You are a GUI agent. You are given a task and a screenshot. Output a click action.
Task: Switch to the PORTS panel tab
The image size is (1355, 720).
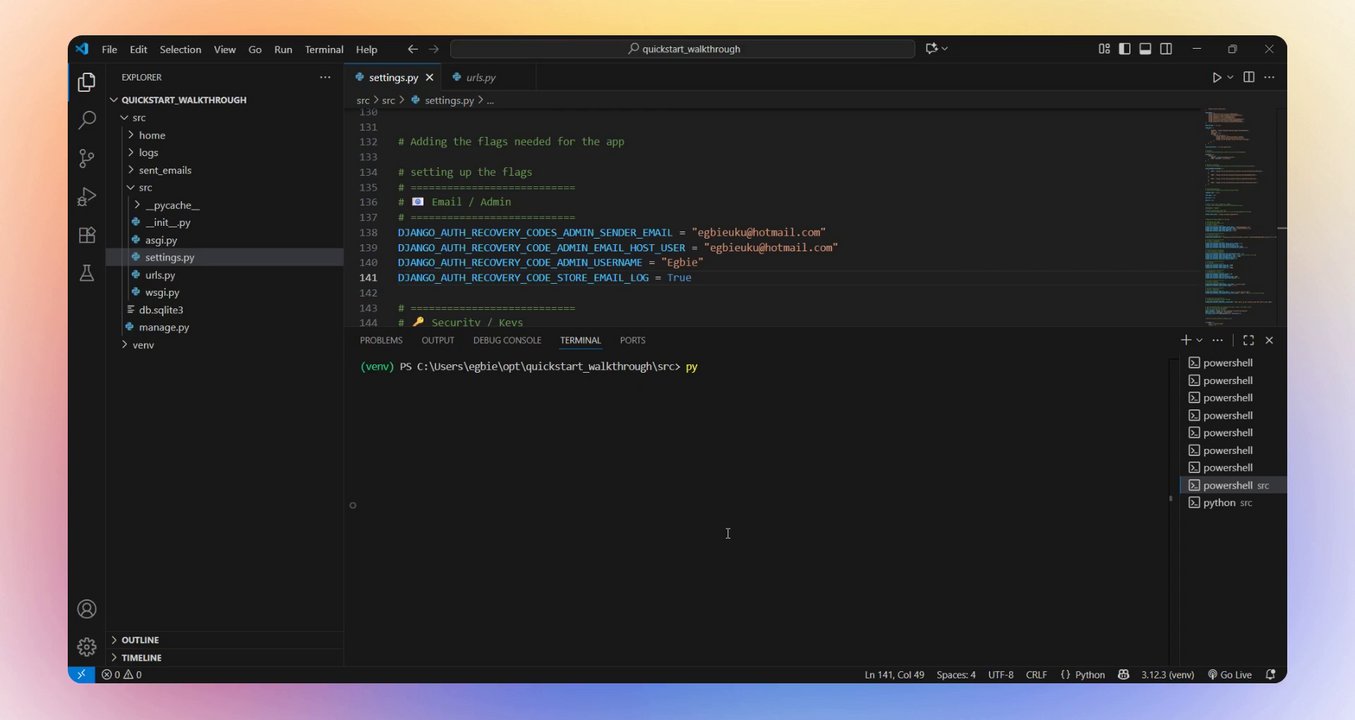click(633, 340)
